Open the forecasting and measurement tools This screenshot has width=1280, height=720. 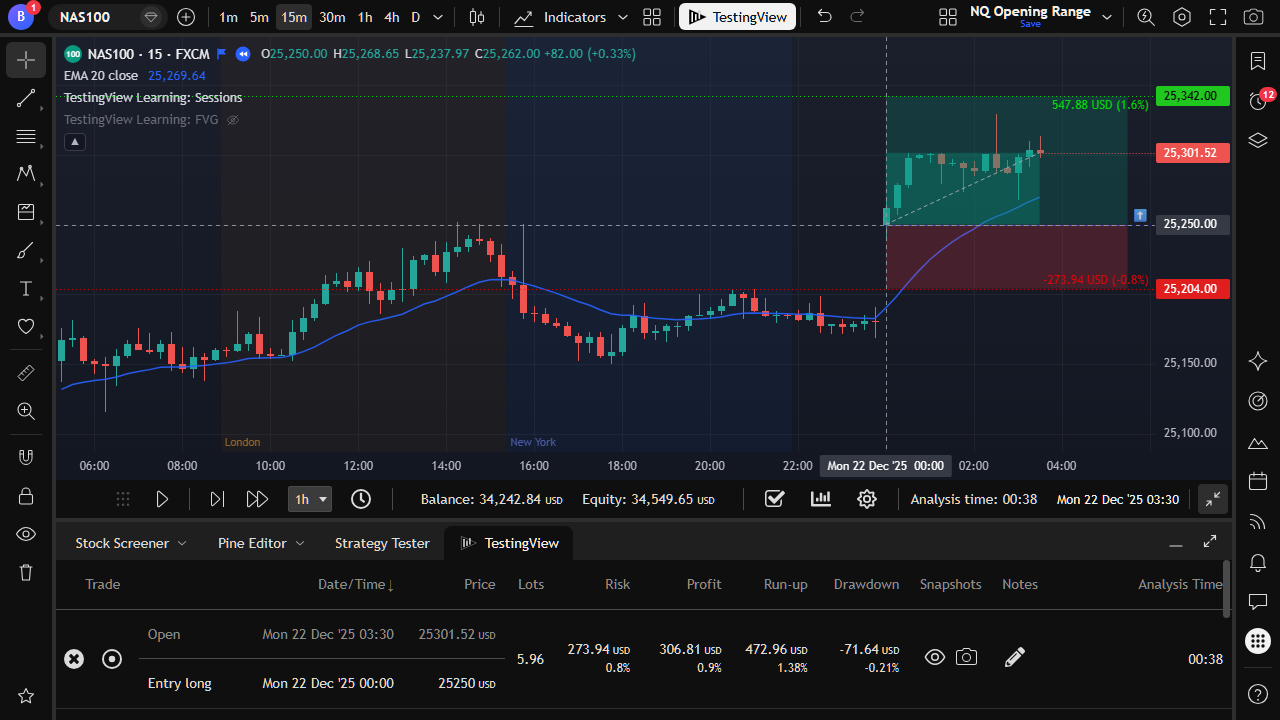pos(26,212)
